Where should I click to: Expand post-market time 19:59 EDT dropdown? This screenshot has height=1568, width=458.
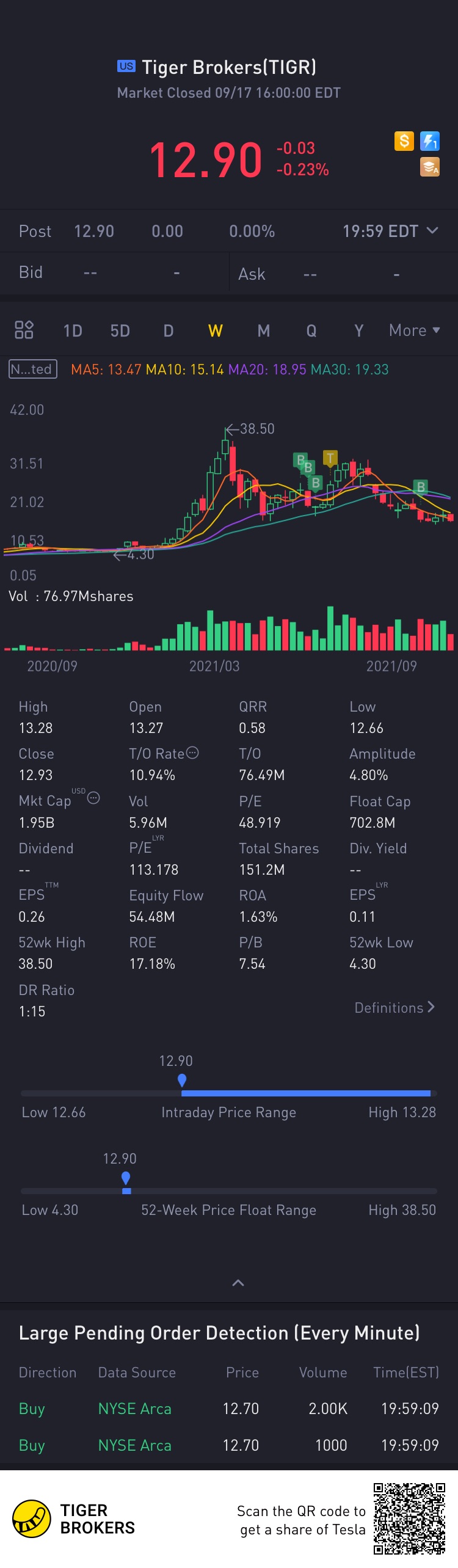390,231
